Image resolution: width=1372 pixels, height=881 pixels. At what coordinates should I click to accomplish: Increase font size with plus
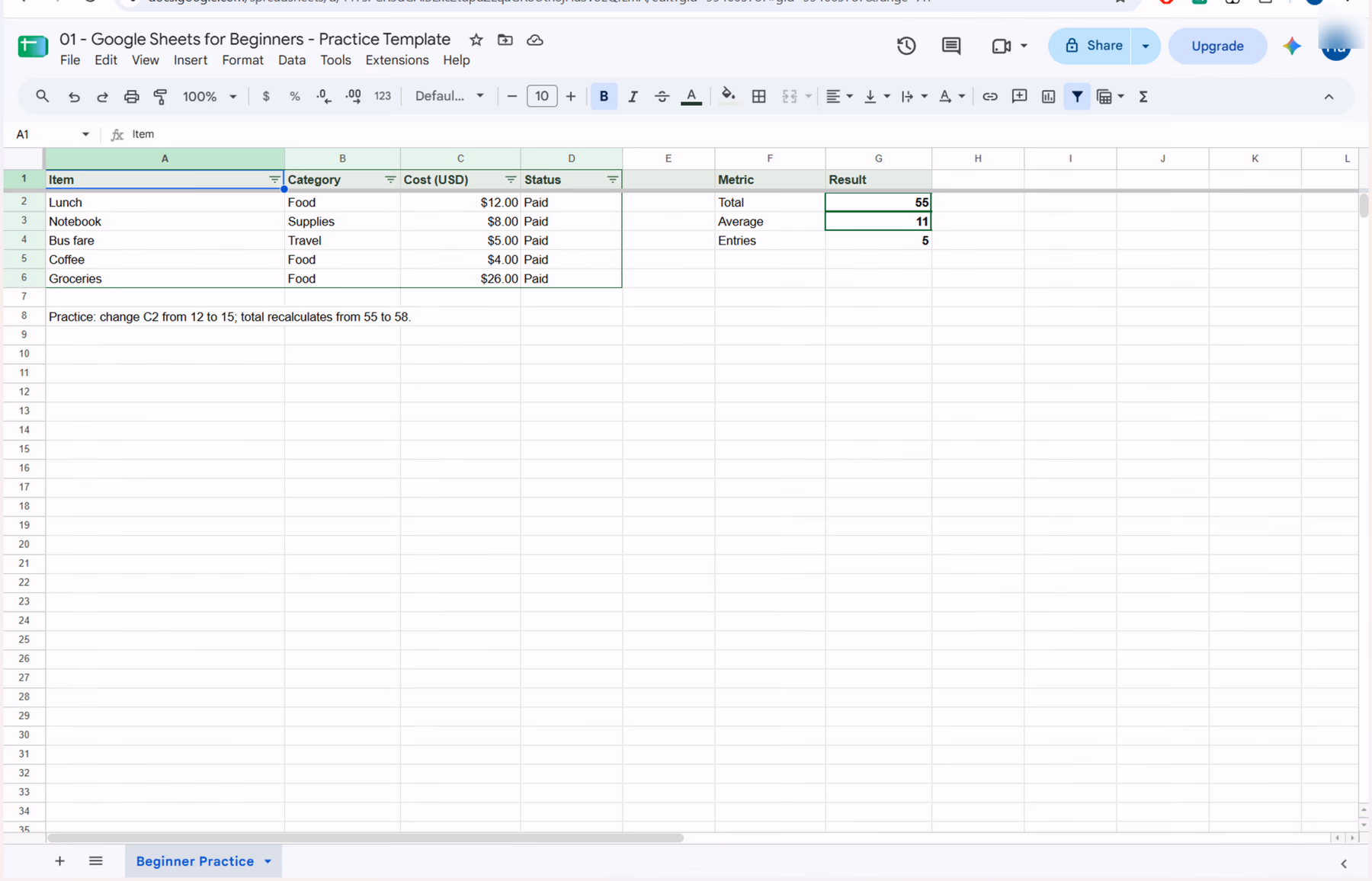point(570,97)
